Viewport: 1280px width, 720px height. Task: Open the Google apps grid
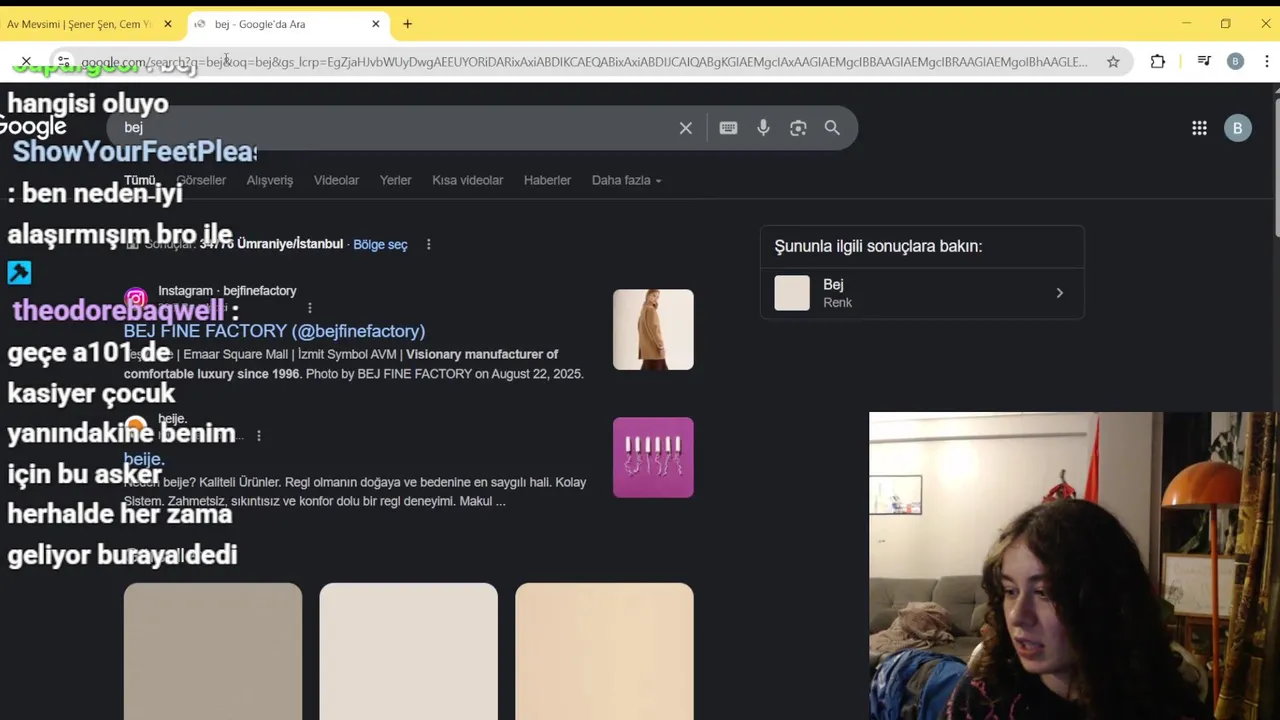[x=1199, y=128]
